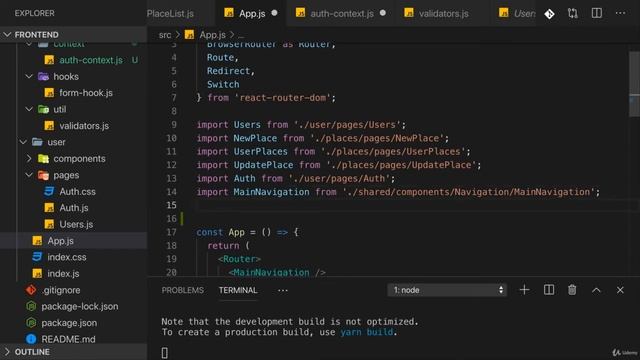Collapse the user folder

point(23,142)
